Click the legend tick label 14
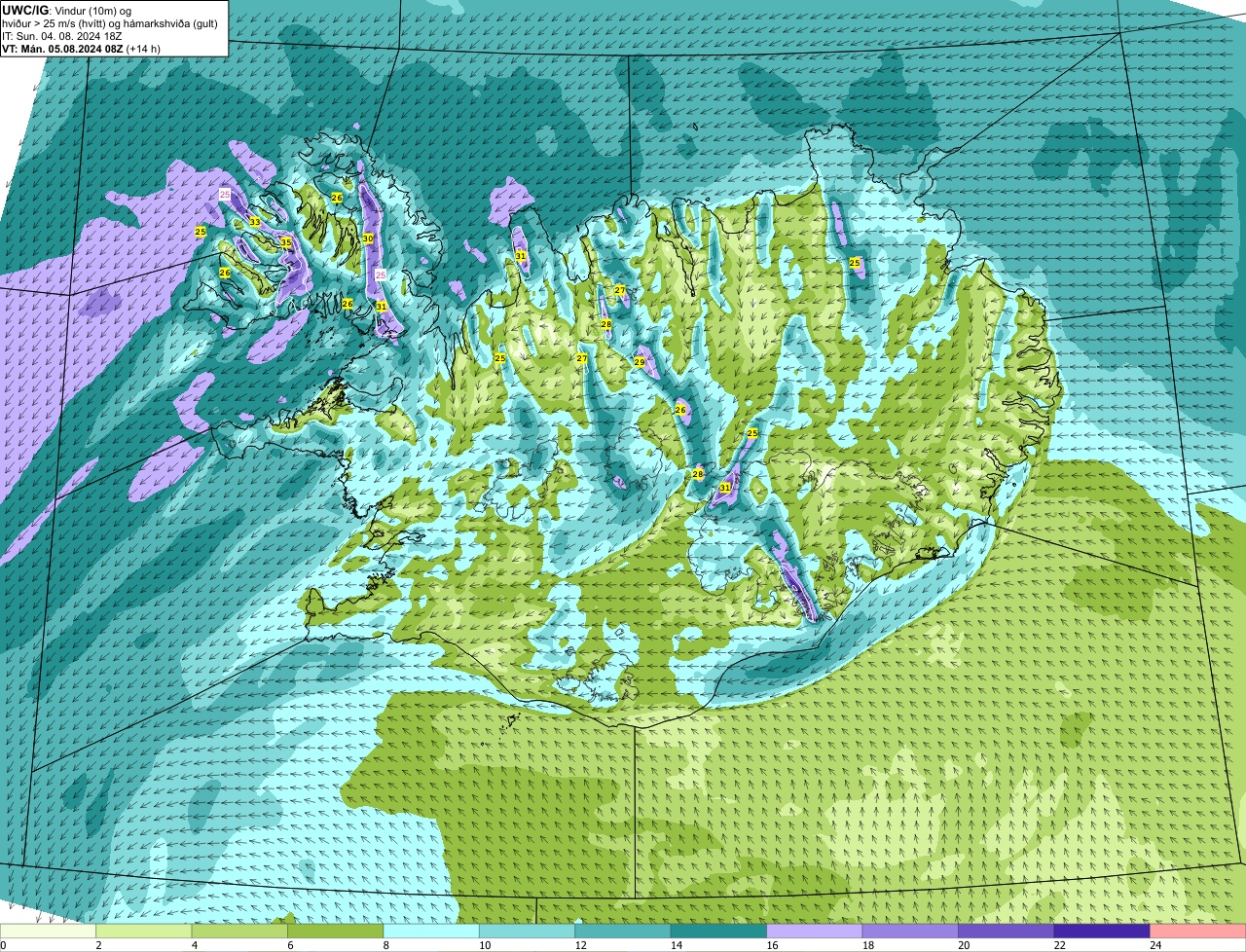 tap(676, 945)
